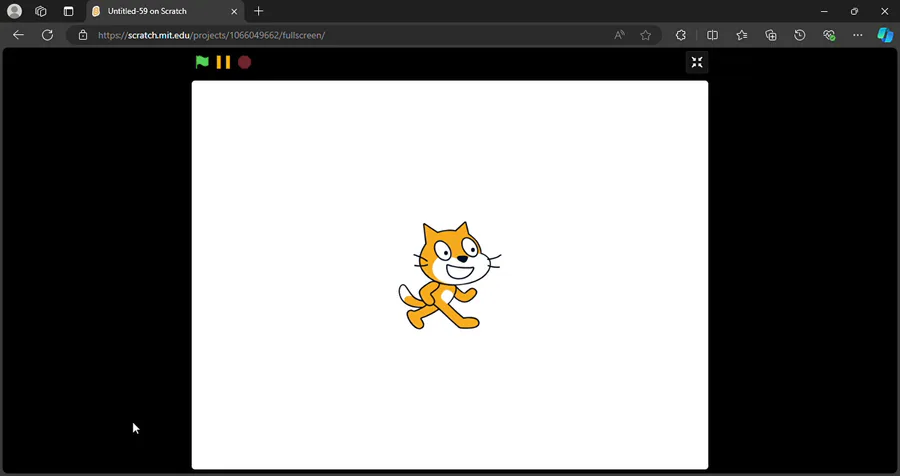Open split screen view
Viewport: 900px width, 476px height.
coord(712,35)
